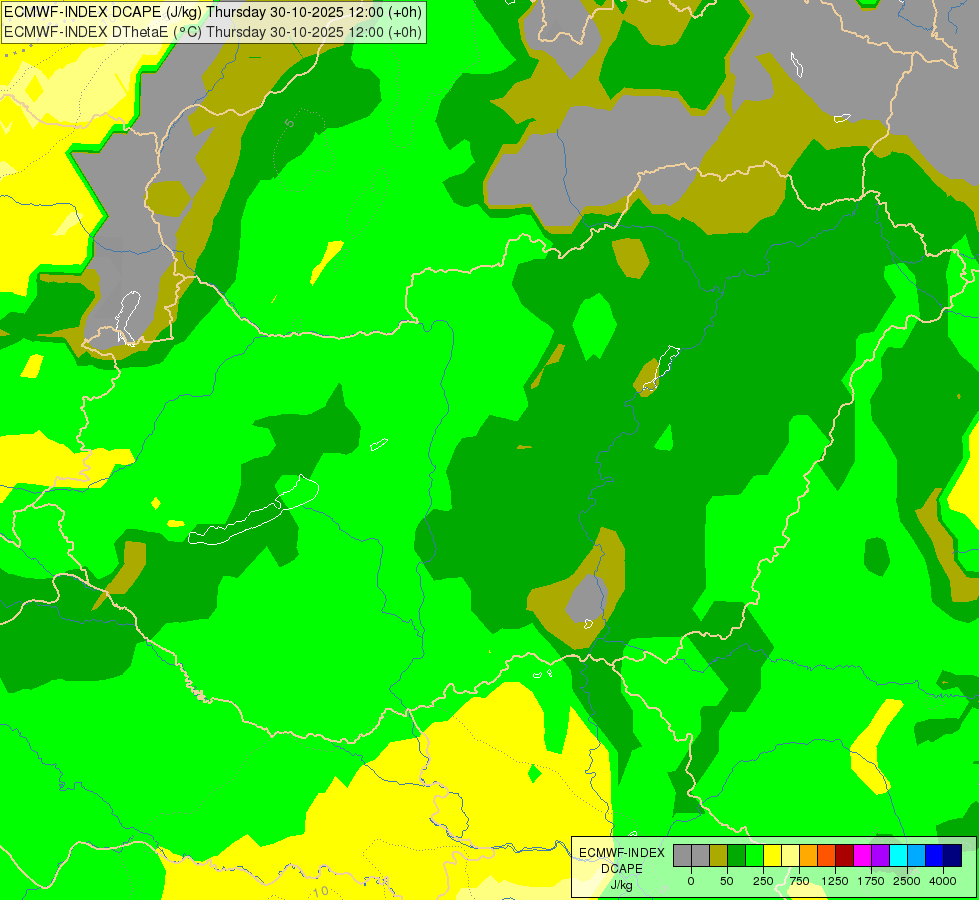
Task: Click the navy swatch after 4000
Action: pos(953,856)
